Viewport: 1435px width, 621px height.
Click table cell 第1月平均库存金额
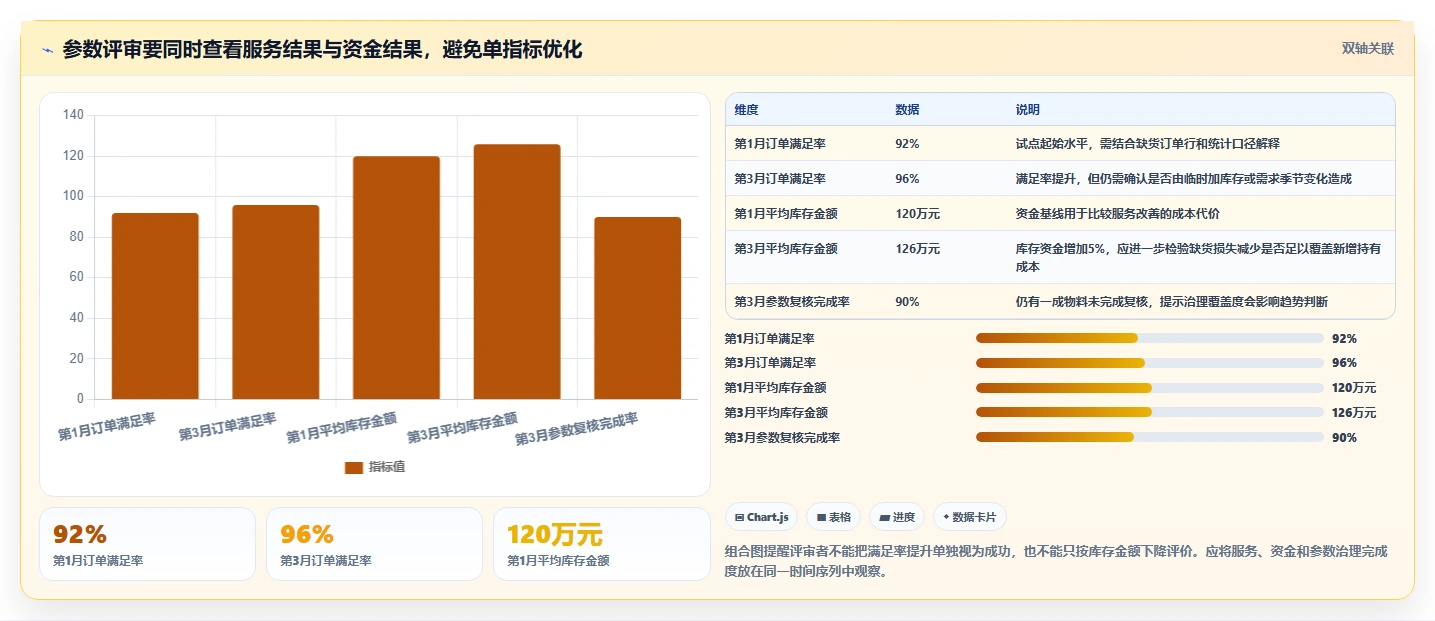(786, 214)
